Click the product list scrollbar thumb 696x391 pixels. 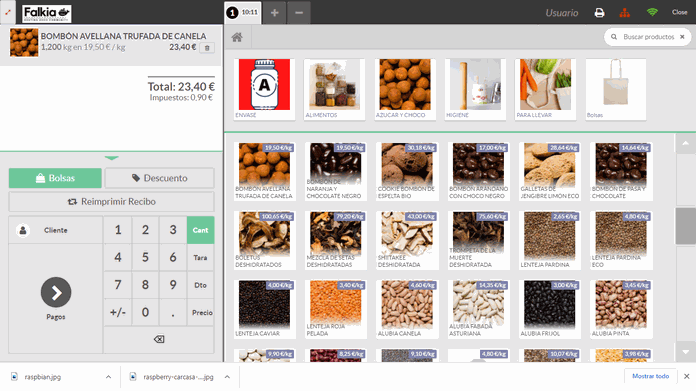pos(685,225)
